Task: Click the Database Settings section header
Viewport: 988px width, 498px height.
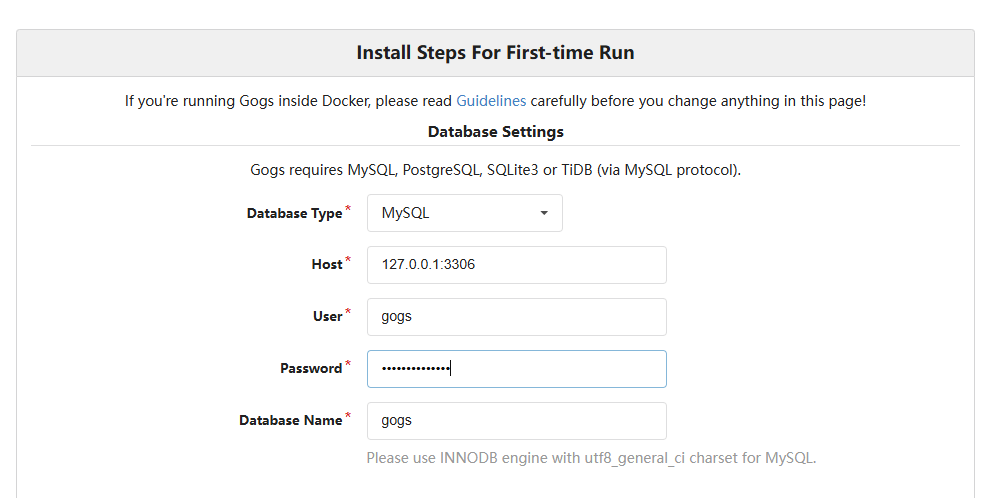Action: coord(495,132)
